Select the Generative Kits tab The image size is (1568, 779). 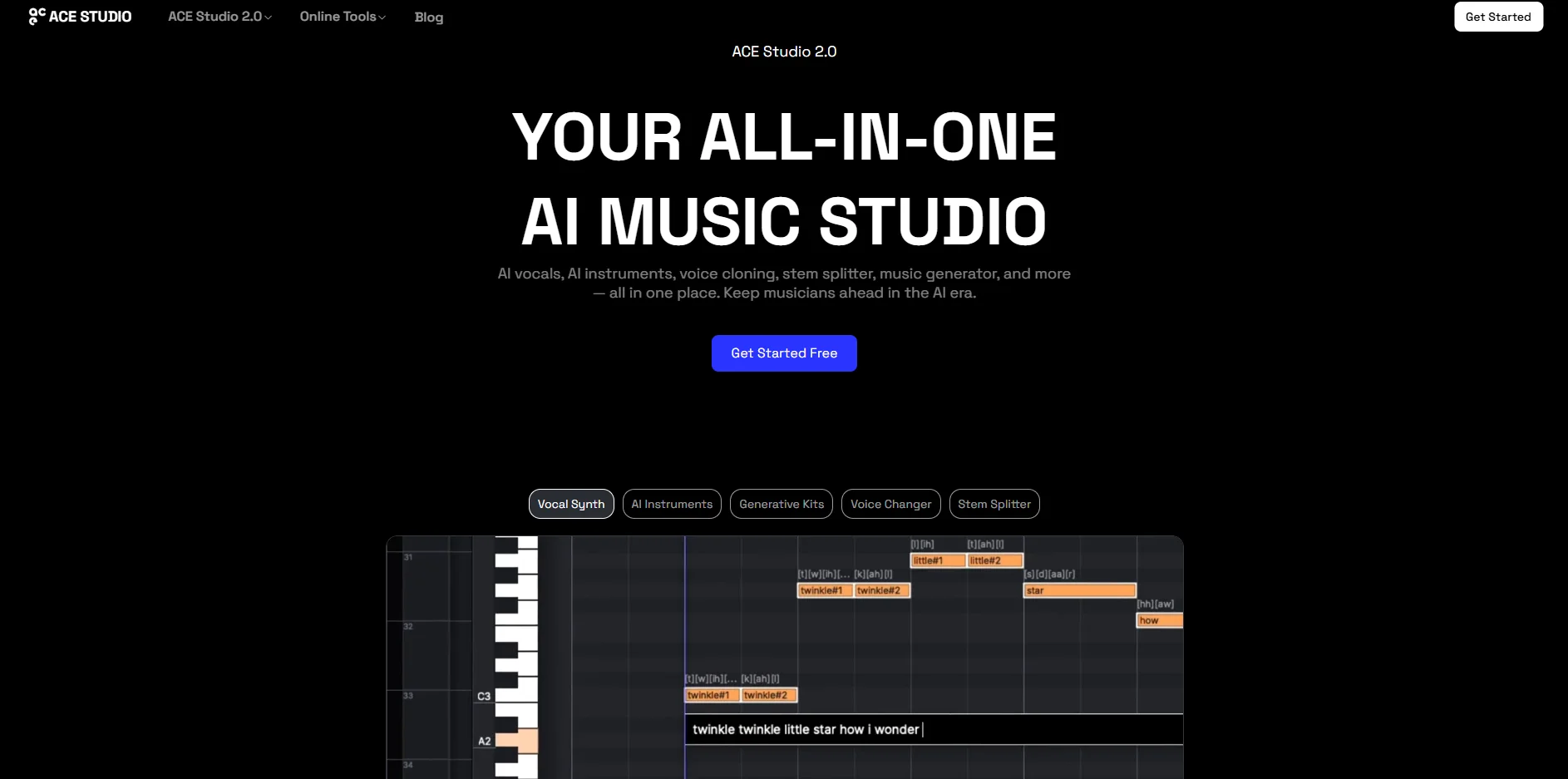coord(782,504)
